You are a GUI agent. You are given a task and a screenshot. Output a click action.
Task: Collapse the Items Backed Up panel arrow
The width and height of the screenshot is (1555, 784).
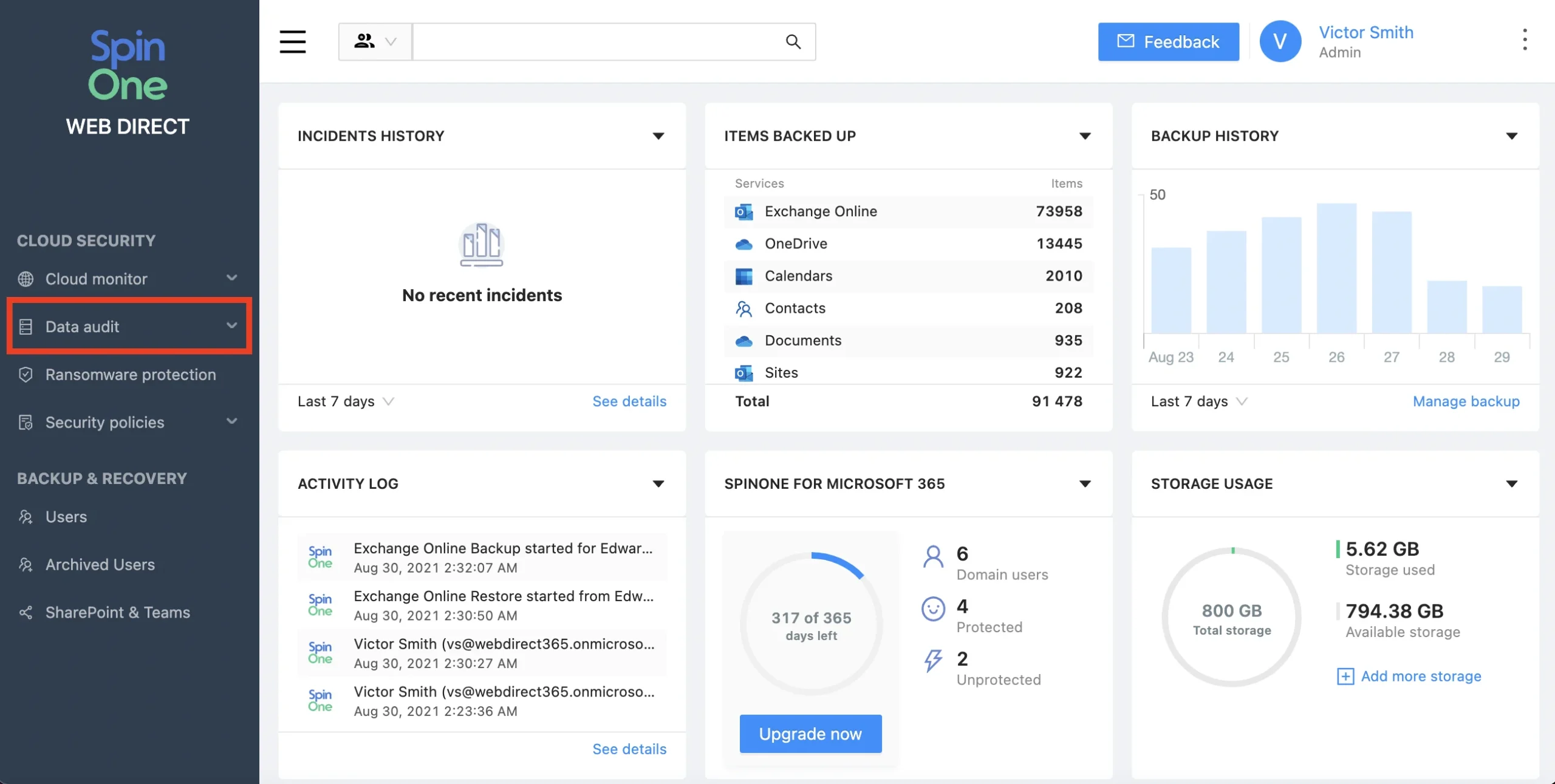(1085, 136)
